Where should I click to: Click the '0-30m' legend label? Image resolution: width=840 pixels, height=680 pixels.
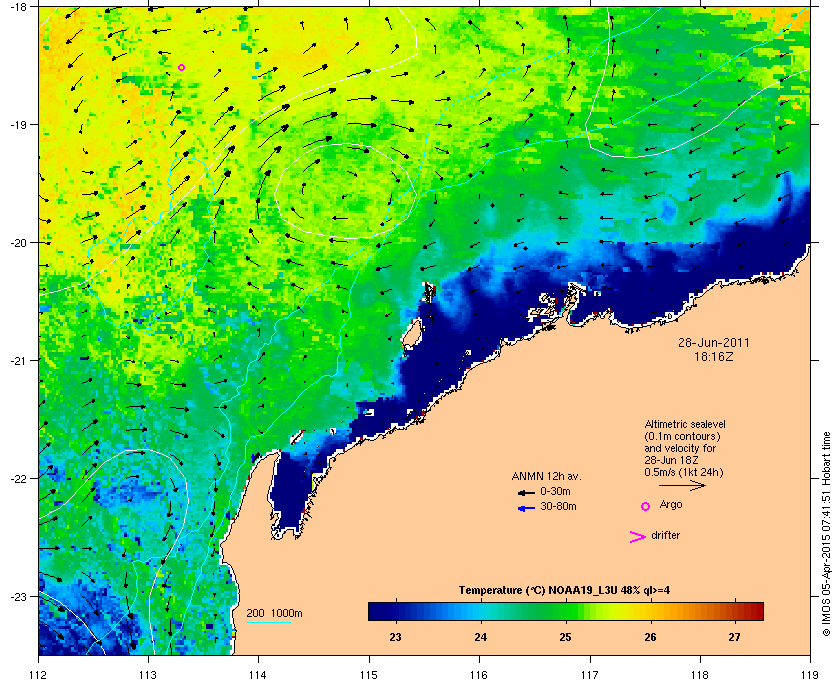click(555, 491)
